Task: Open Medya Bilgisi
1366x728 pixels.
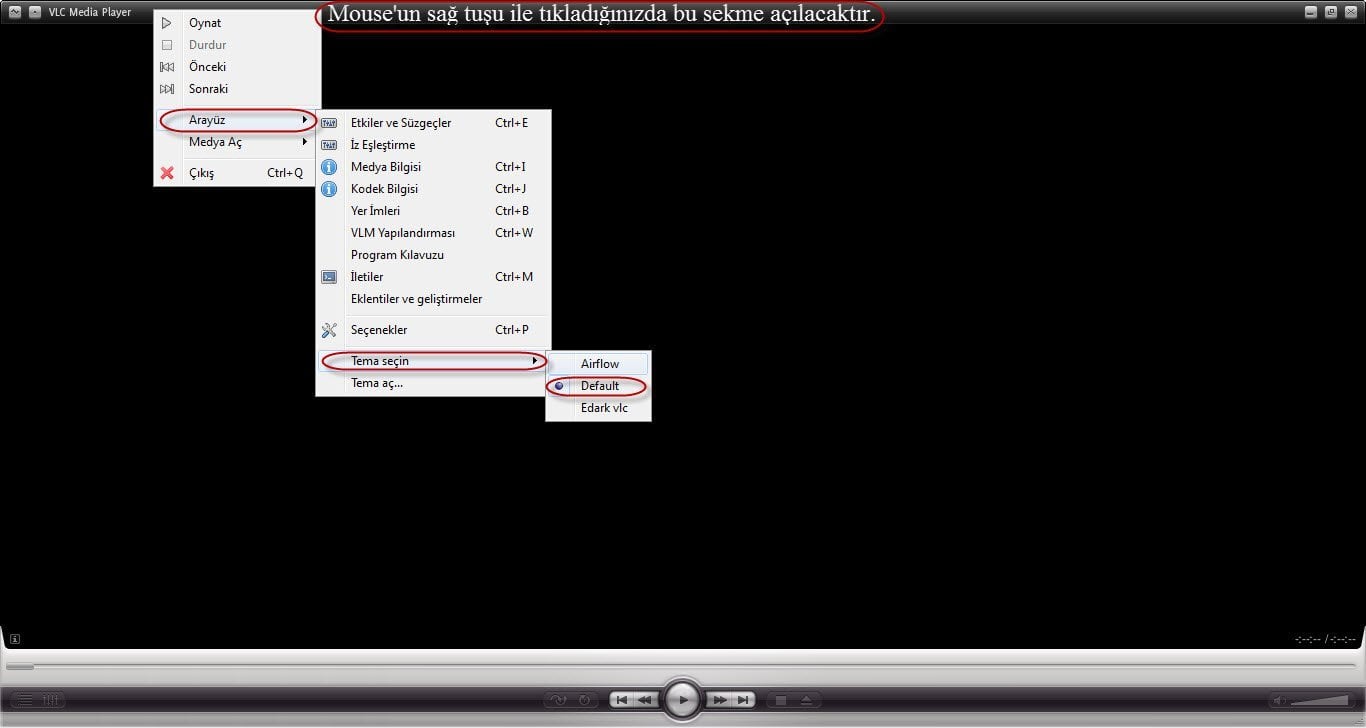Action: (x=433, y=167)
